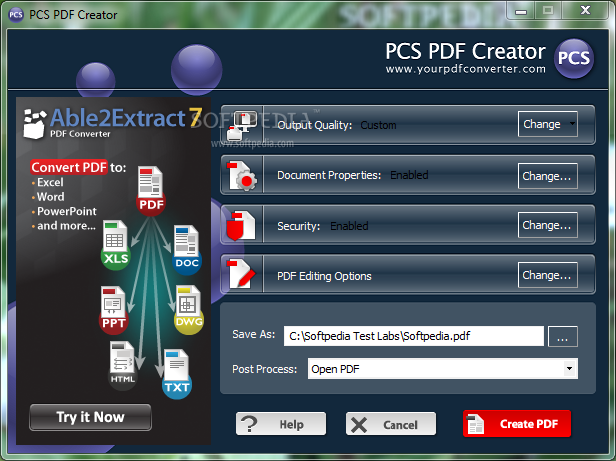The image size is (616, 461).
Task: Click the 'Convert PDF' red label
Action: (x=69, y=167)
